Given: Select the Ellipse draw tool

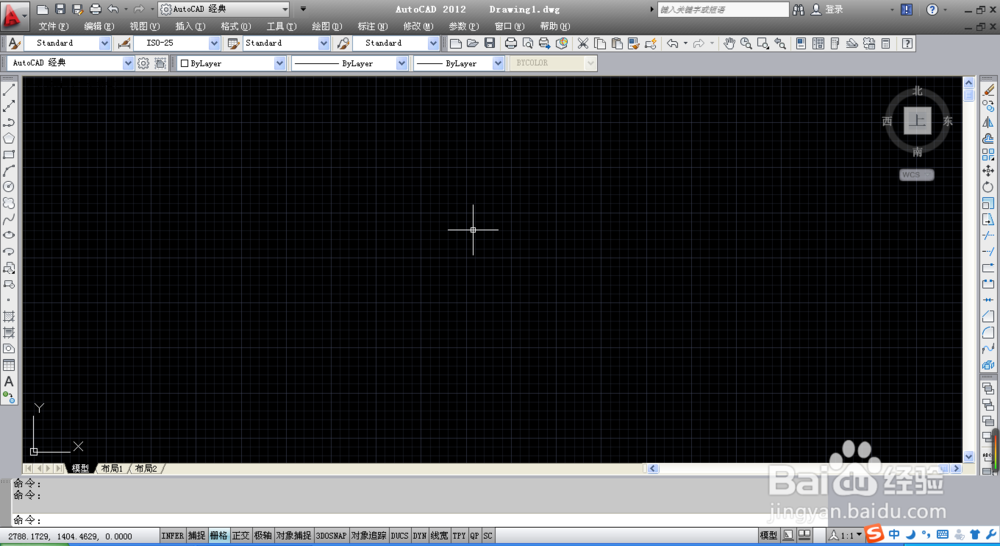Looking at the screenshot, I should [9, 235].
